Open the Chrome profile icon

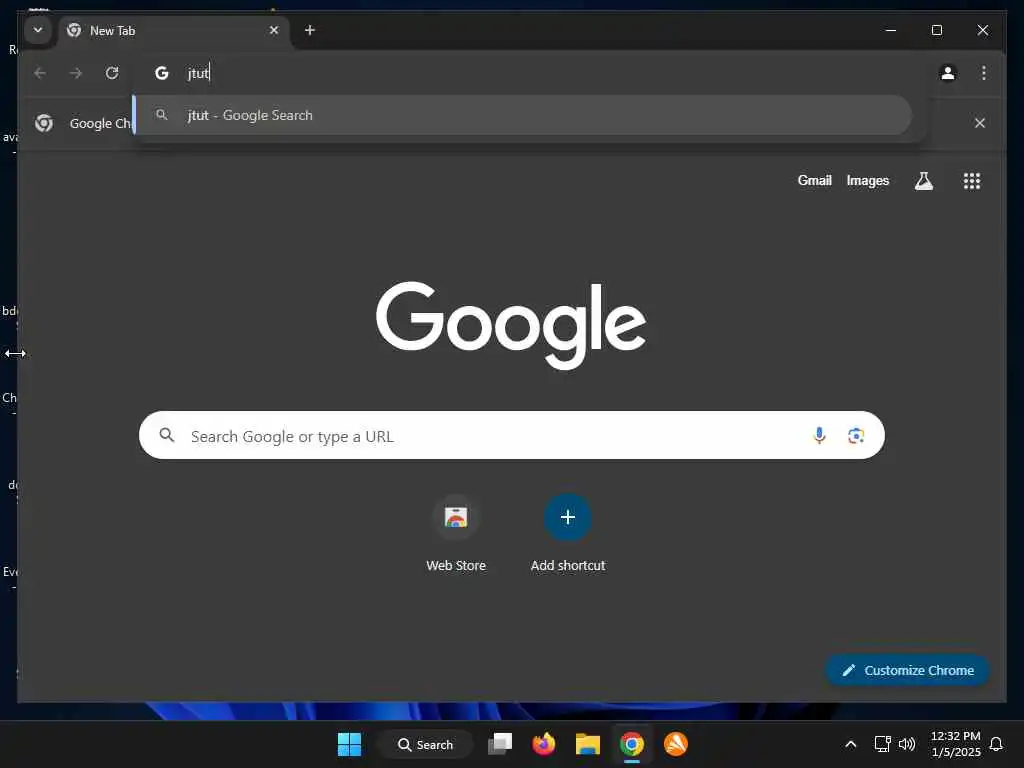(948, 73)
